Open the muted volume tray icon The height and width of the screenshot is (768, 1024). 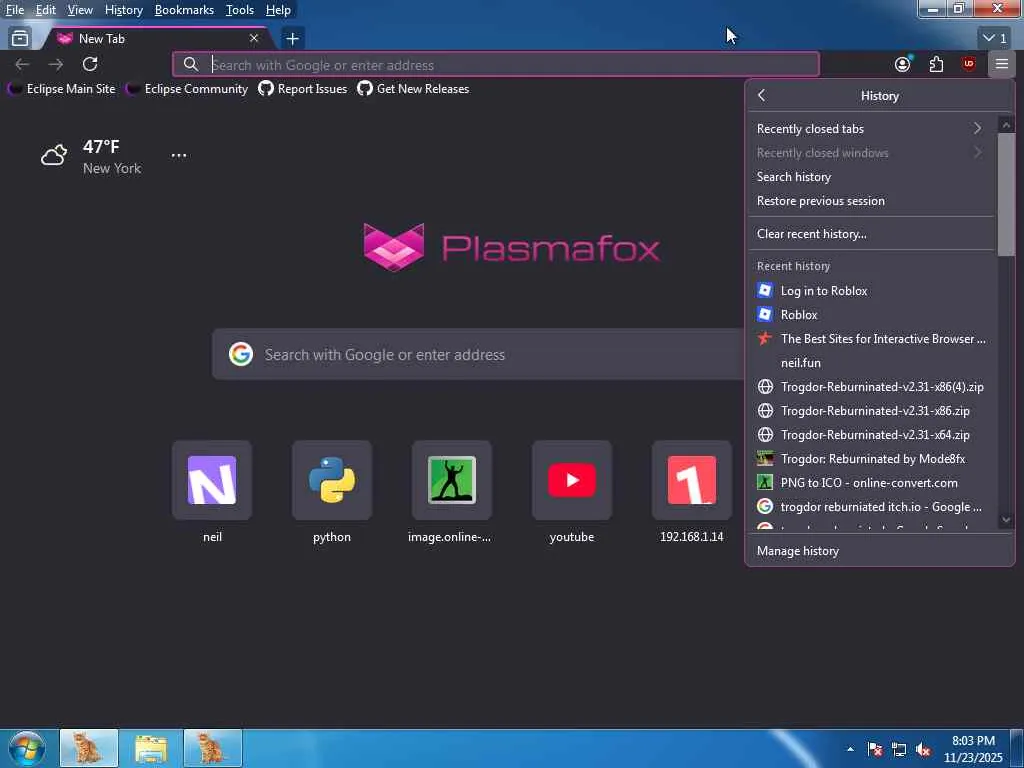click(x=923, y=750)
